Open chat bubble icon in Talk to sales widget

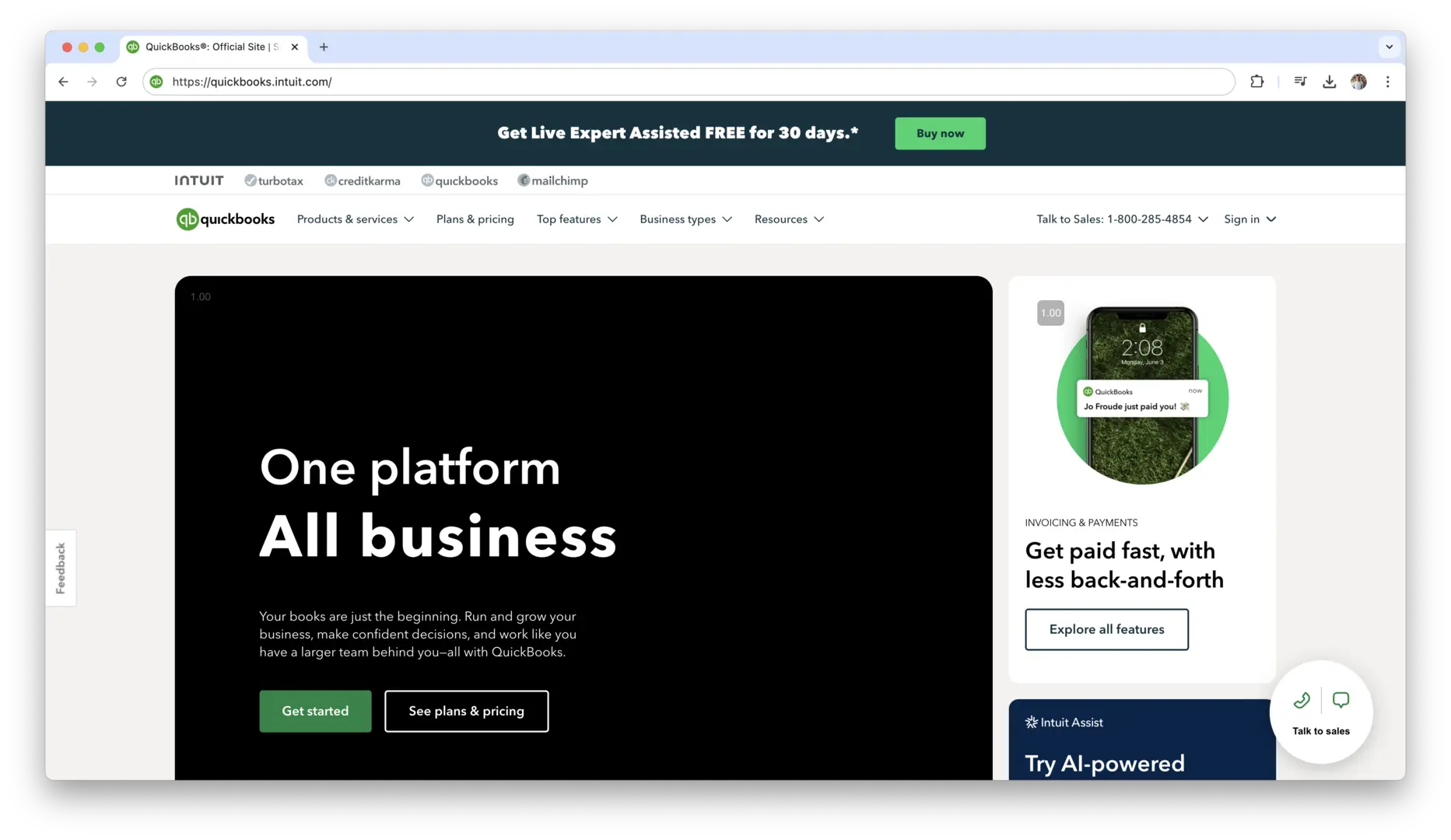point(1341,701)
